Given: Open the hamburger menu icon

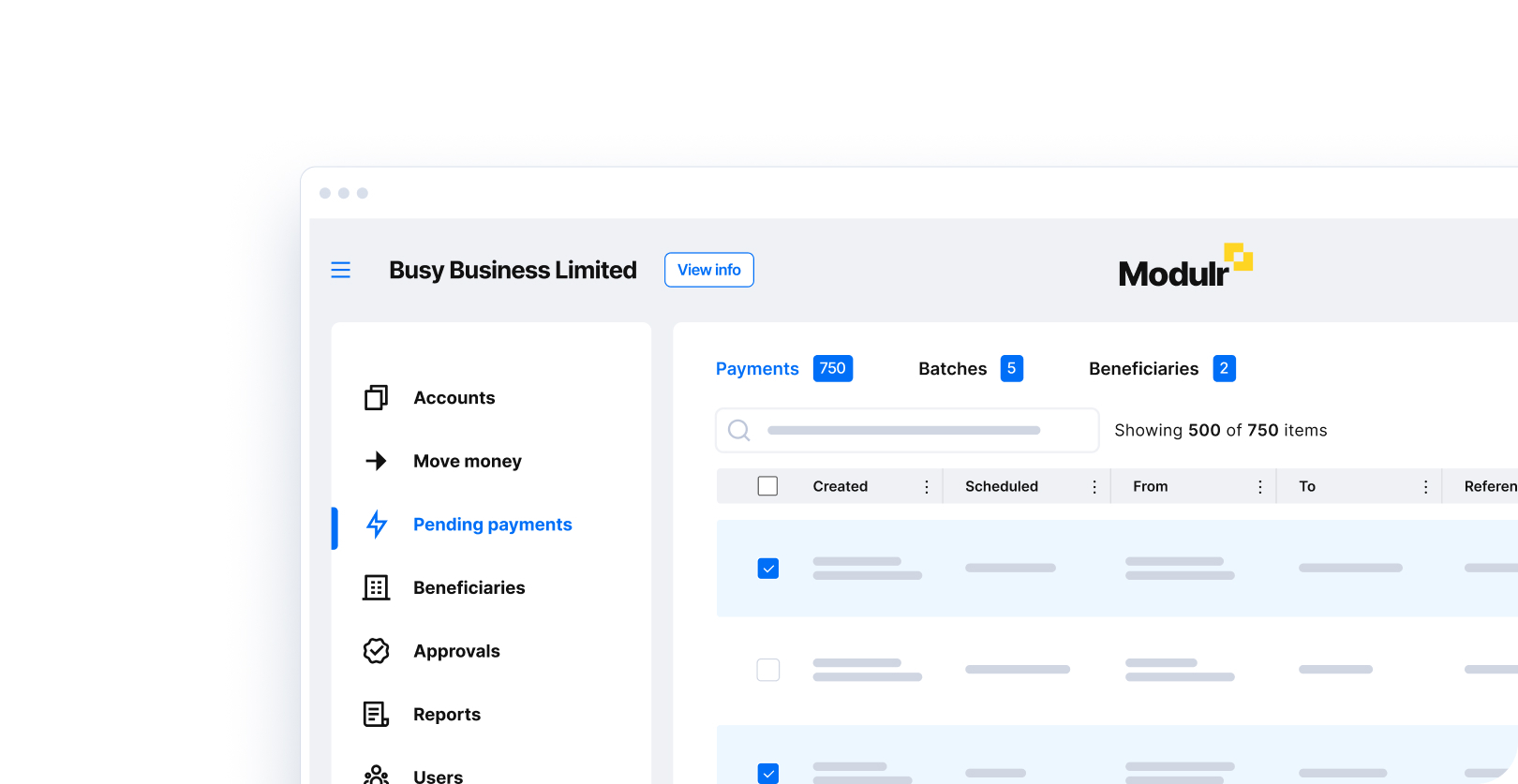Looking at the screenshot, I should pos(340,270).
